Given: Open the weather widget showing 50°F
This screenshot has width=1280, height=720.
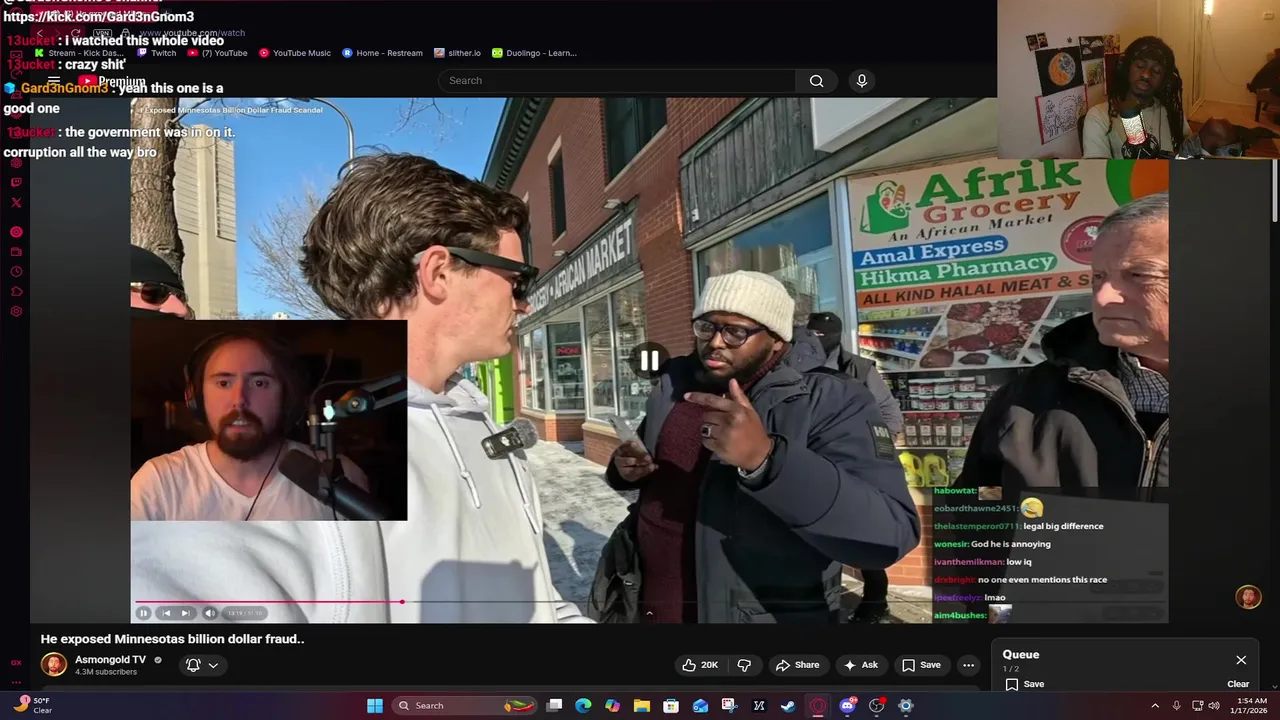Looking at the screenshot, I should pyautogui.click(x=32, y=705).
